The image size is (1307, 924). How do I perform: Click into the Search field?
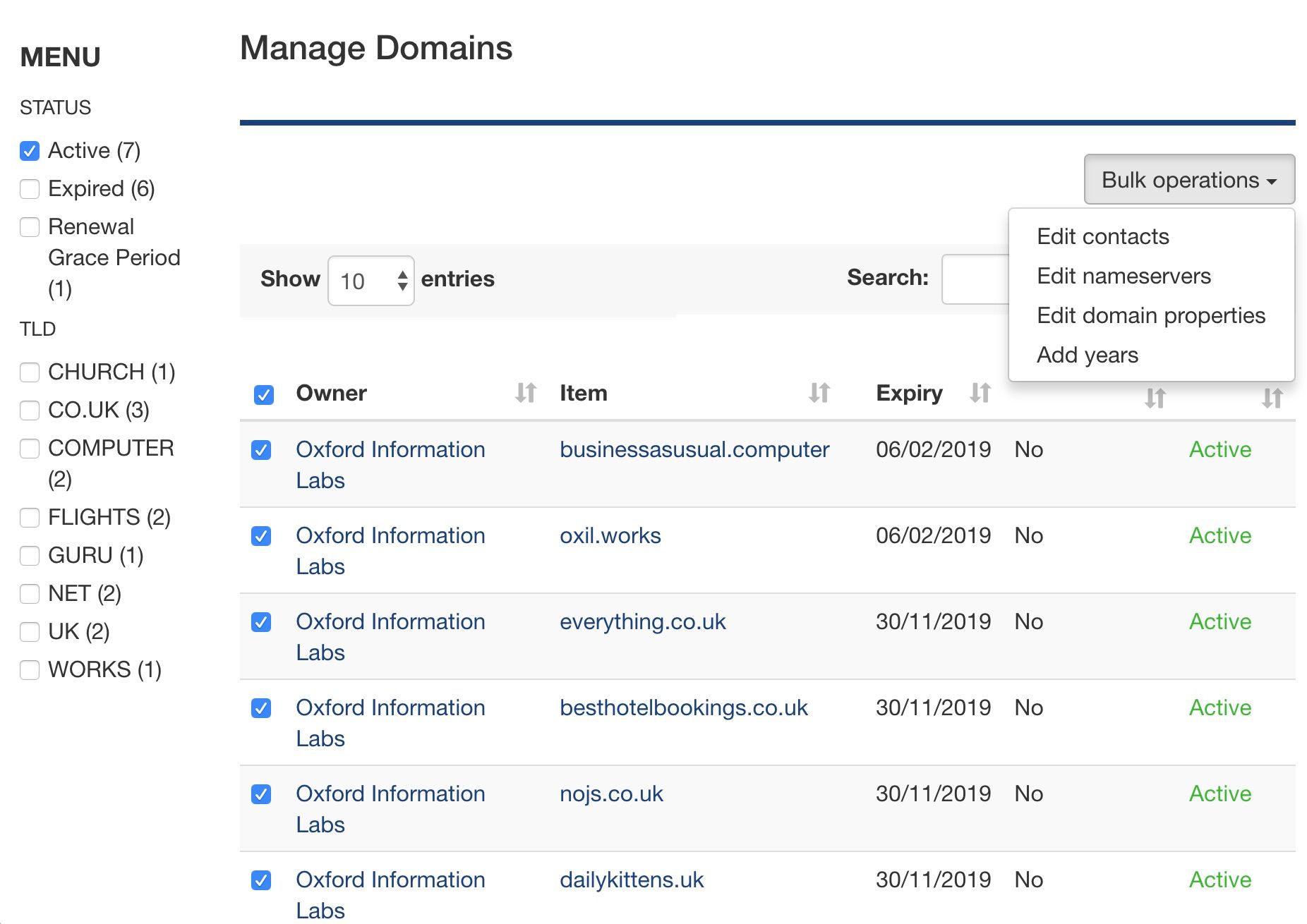[975, 279]
